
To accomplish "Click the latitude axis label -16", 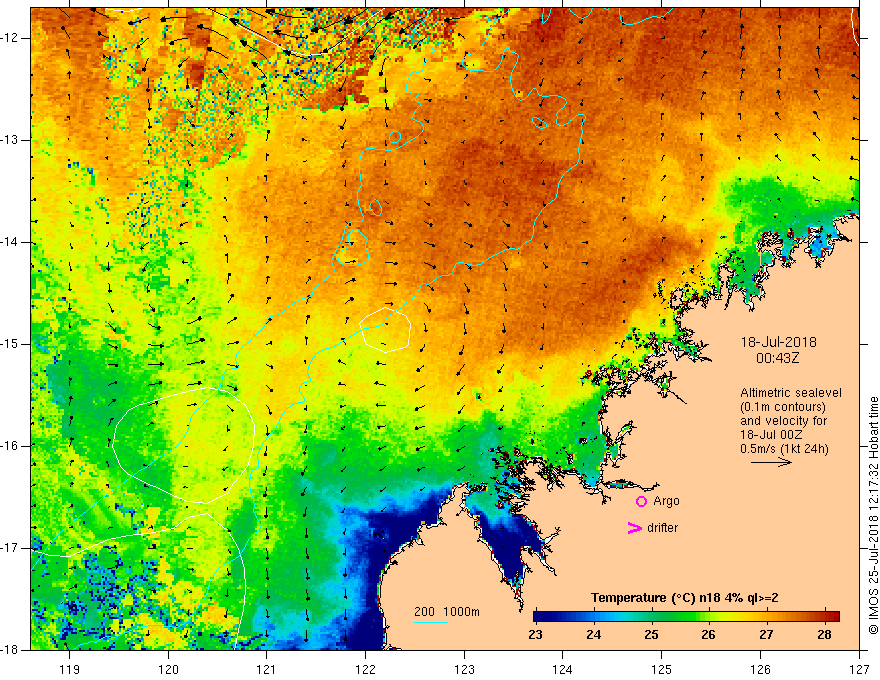I will 10,446.
